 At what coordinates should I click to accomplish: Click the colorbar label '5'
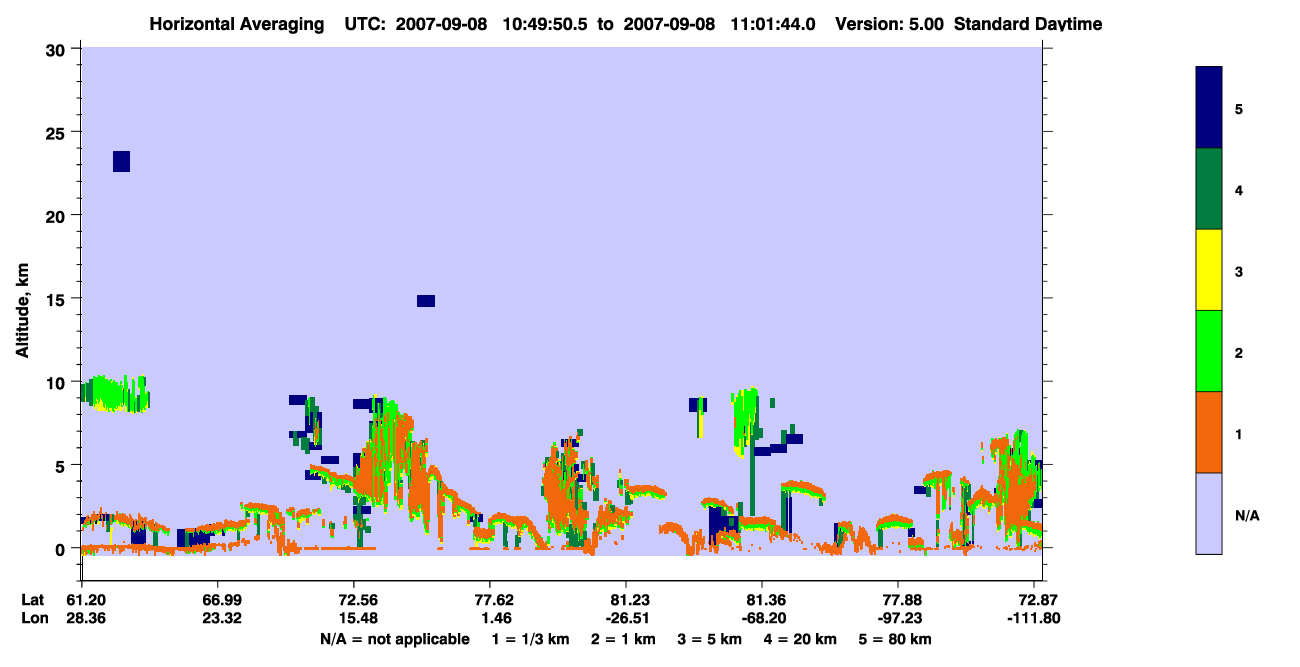pyautogui.click(x=1239, y=108)
